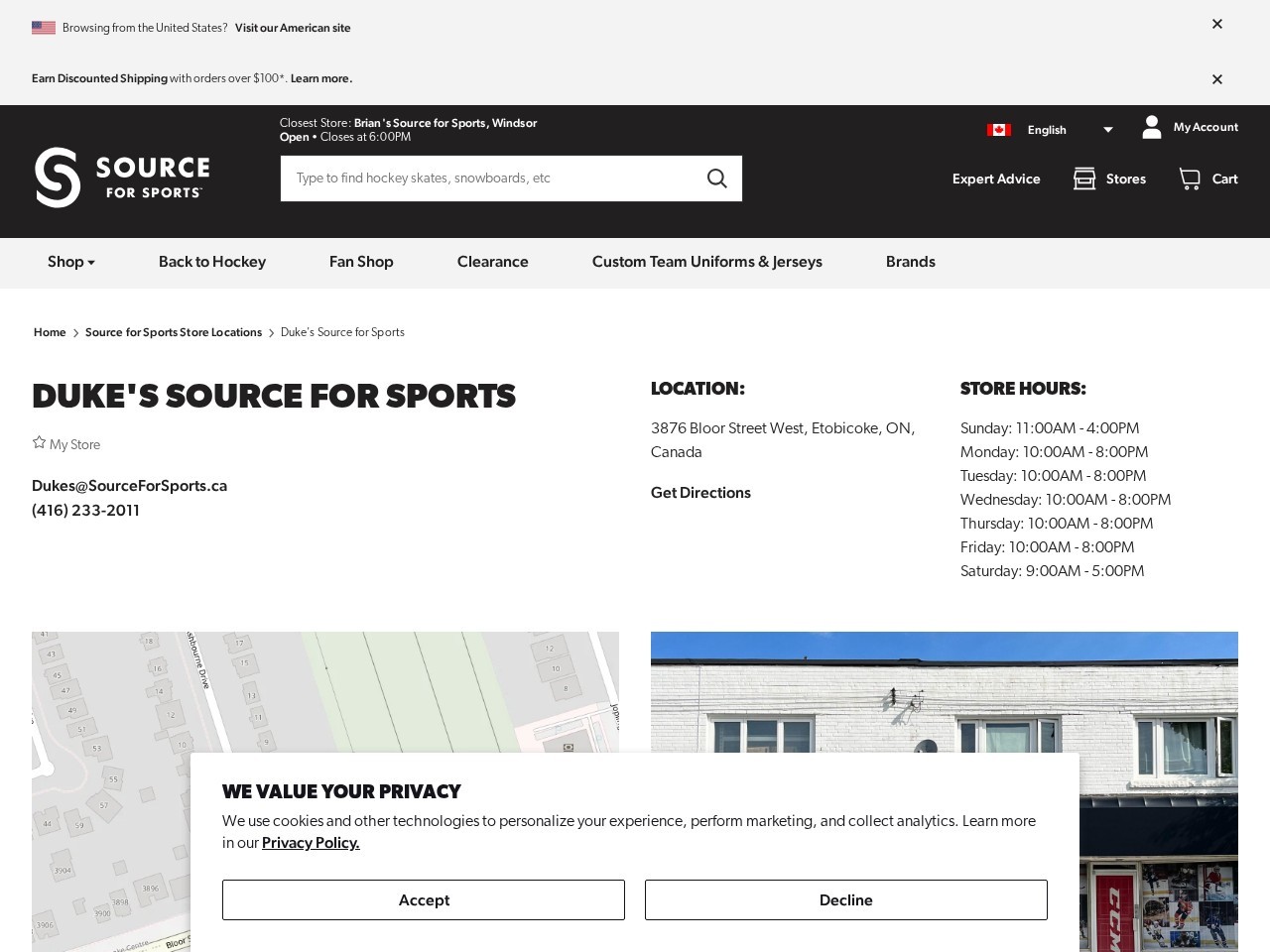Expand the Shop dropdown menu

[x=70, y=262]
